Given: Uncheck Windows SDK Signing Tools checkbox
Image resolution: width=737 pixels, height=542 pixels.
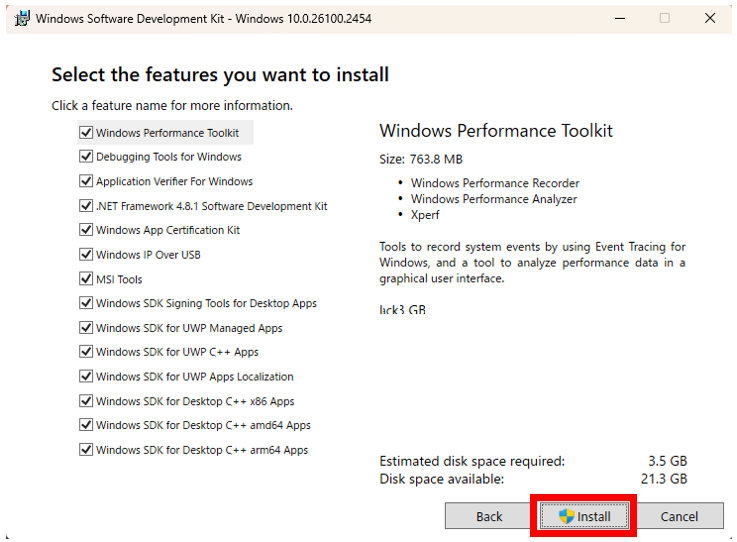Looking at the screenshot, I should coord(86,304).
